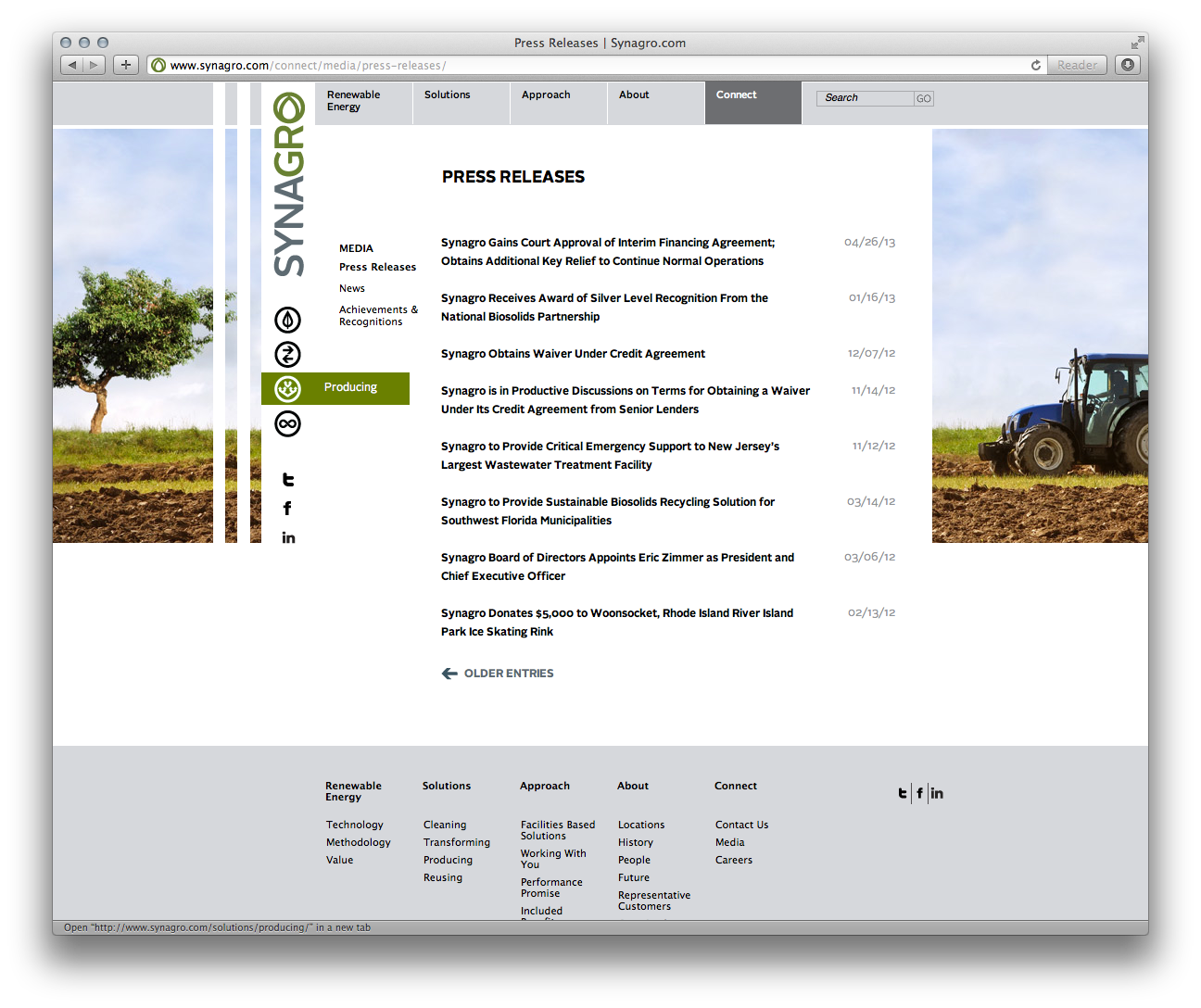1201x1008 pixels.
Task: Add a new tab with plus button
Action: (126, 65)
